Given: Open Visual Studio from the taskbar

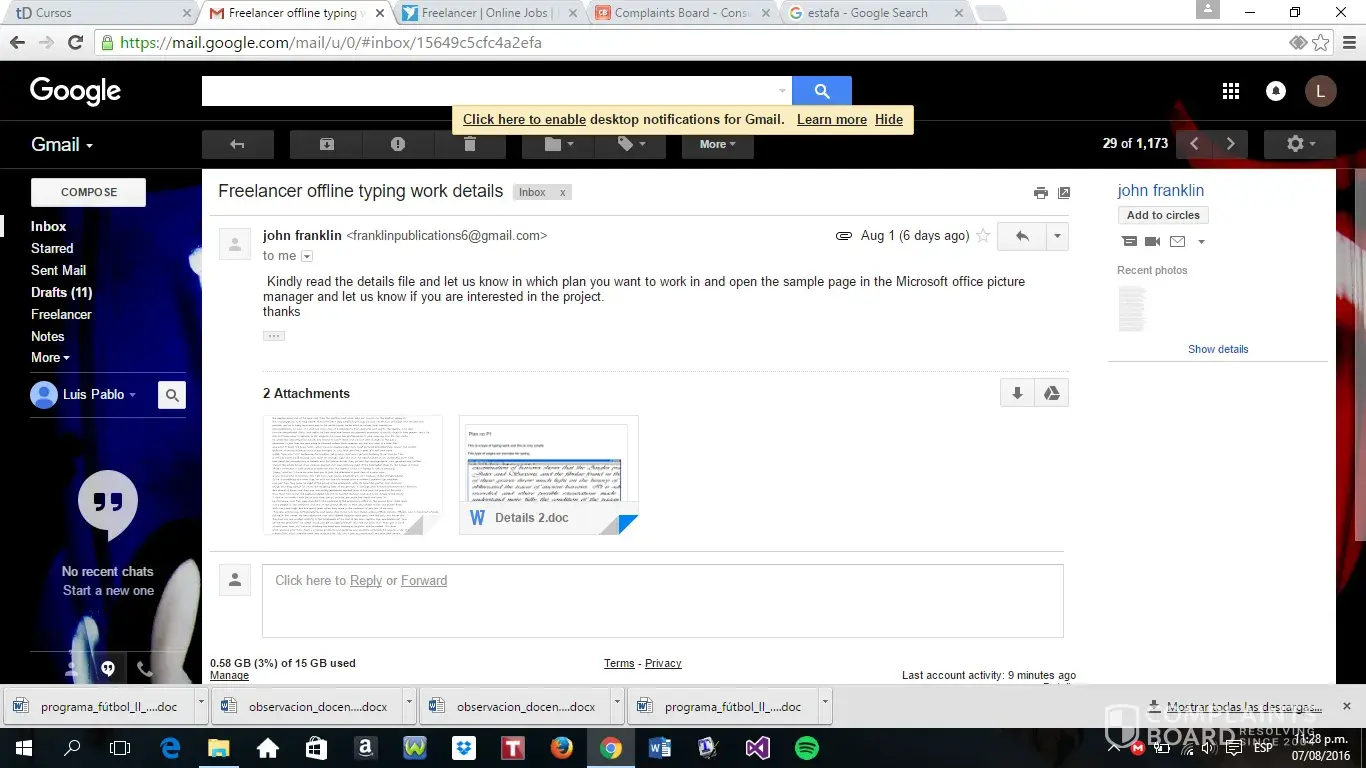Looking at the screenshot, I should pyautogui.click(x=757, y=748).
